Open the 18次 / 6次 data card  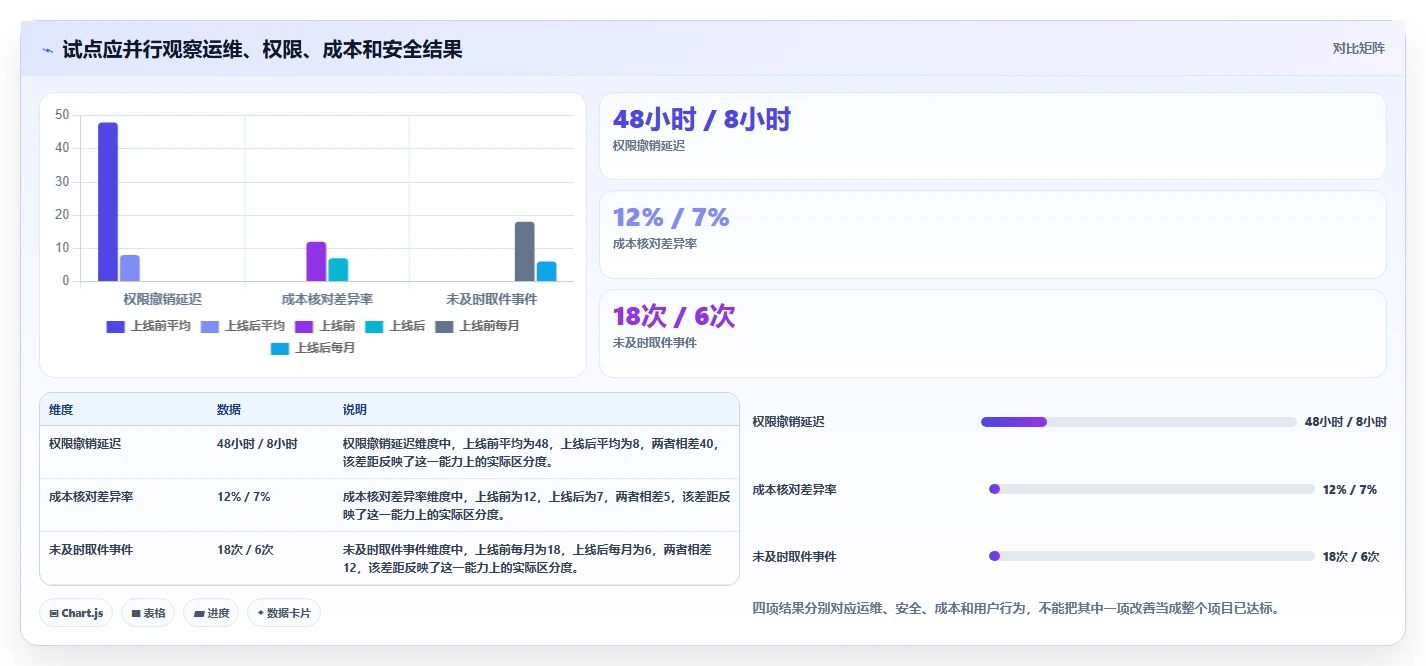[x=992, y=333]
